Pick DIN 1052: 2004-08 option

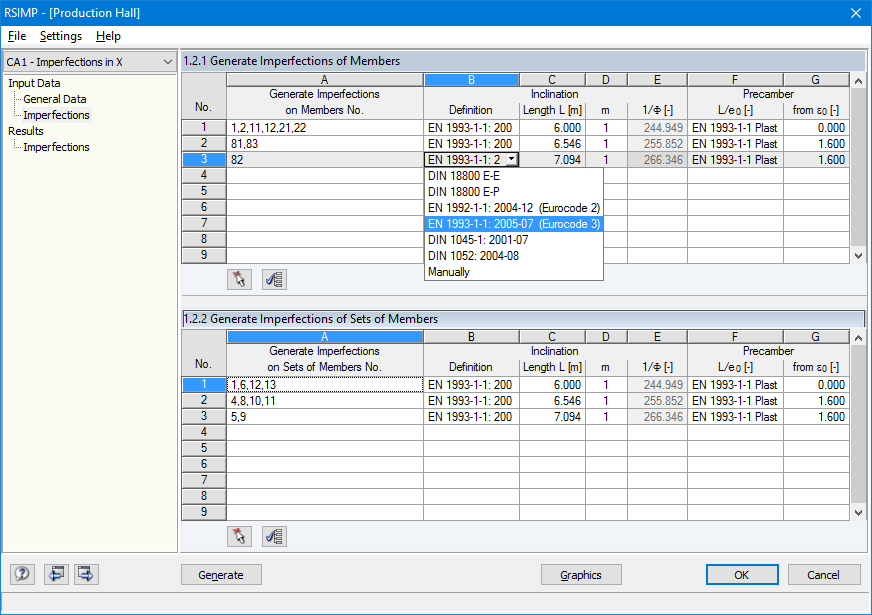[x=513, y=256]
